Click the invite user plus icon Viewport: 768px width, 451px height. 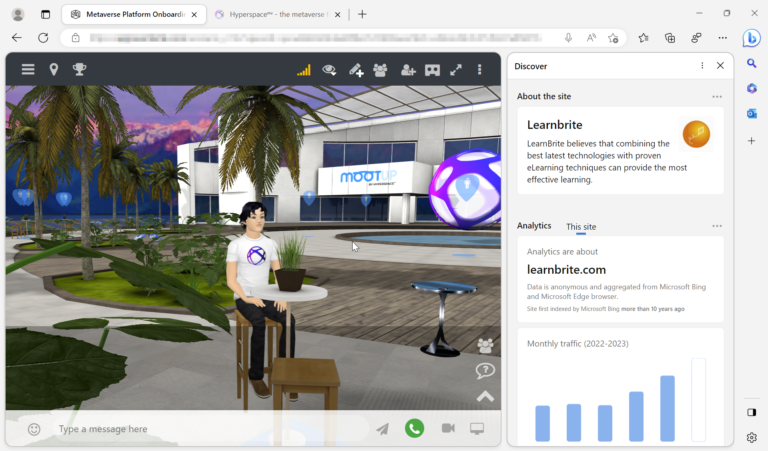pyautogui.click(x=408, y=70)
